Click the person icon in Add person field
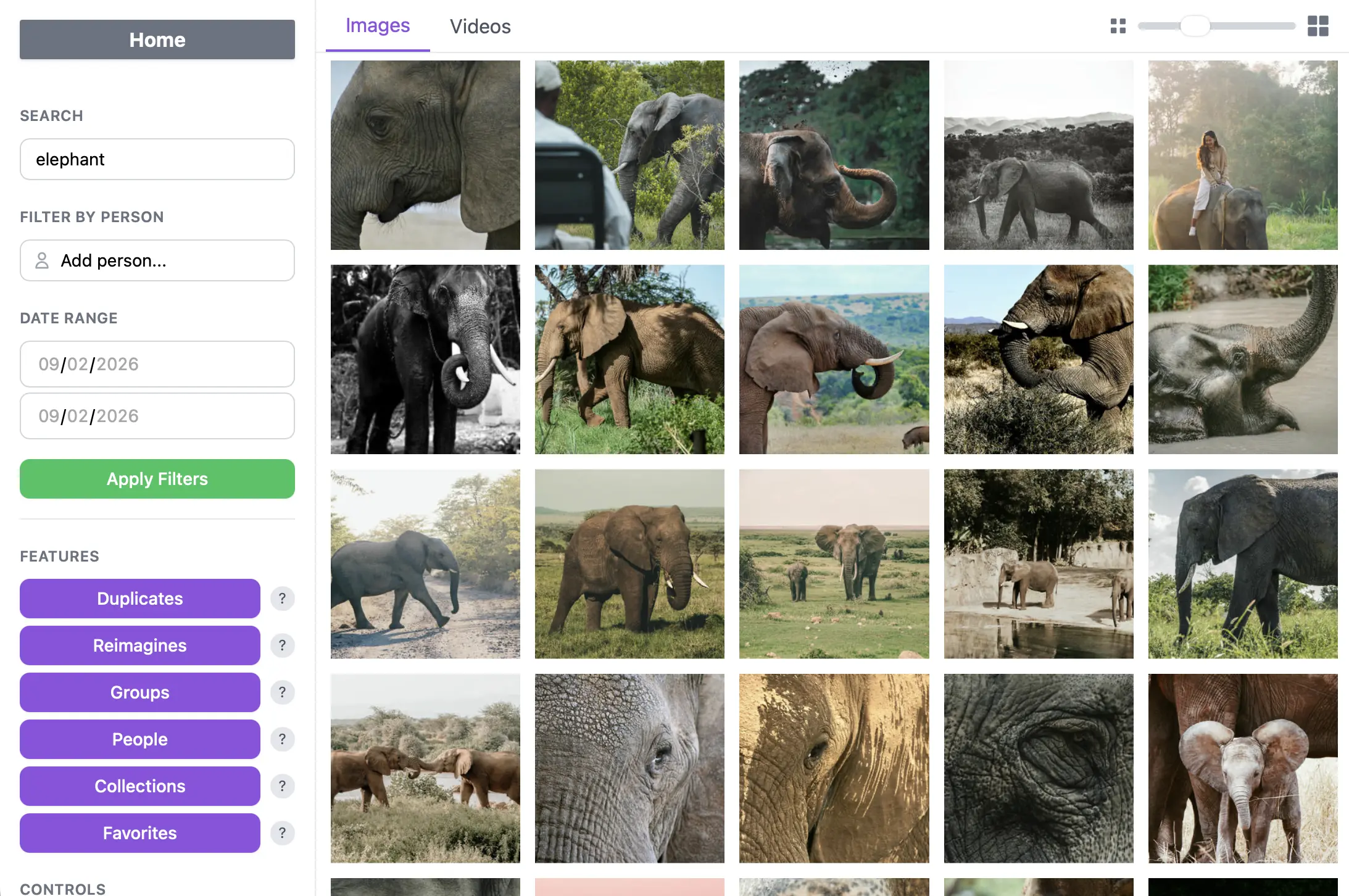The image size is (1349, 896). 42,260
